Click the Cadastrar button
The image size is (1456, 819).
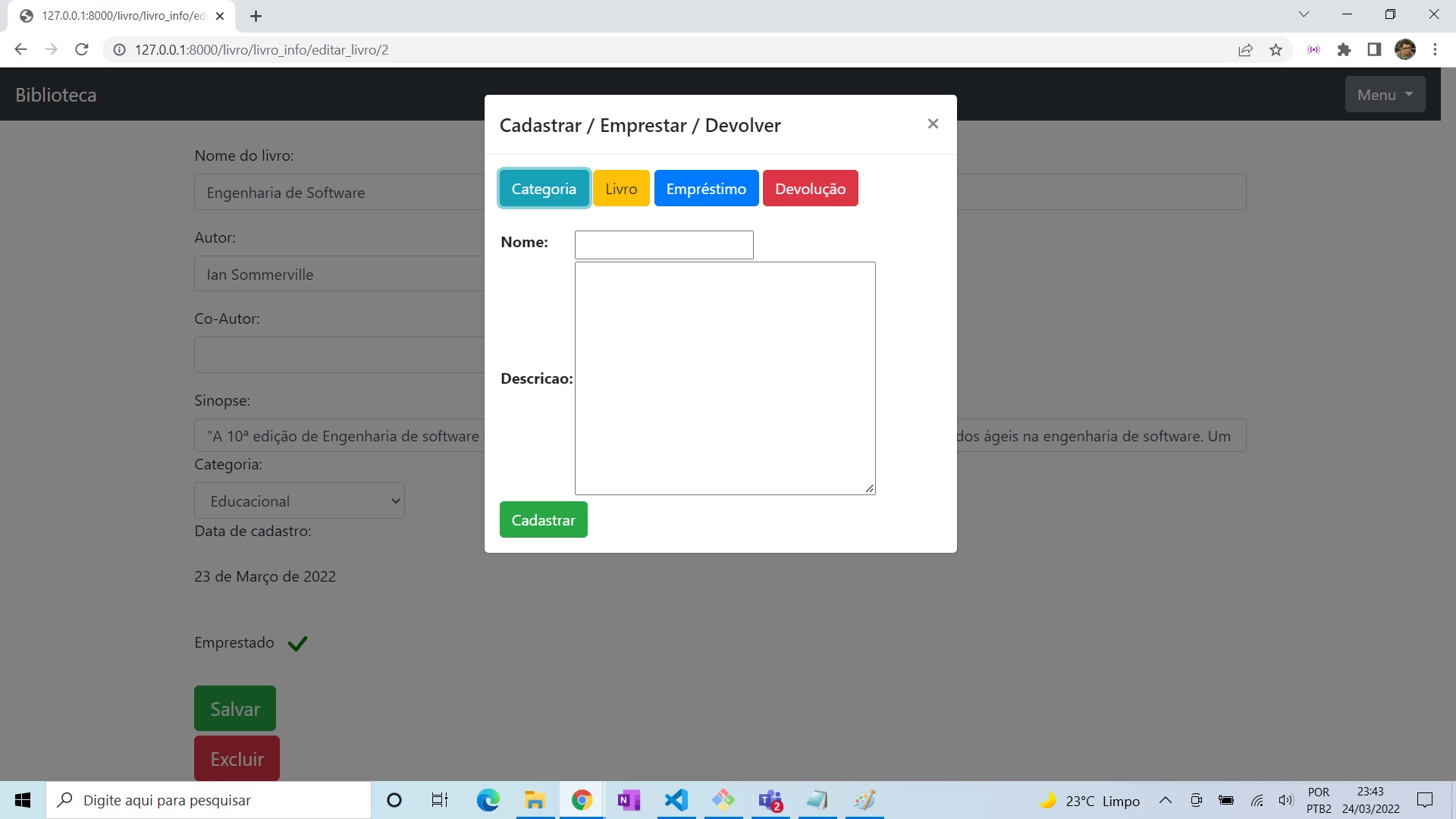pos(543,519)
